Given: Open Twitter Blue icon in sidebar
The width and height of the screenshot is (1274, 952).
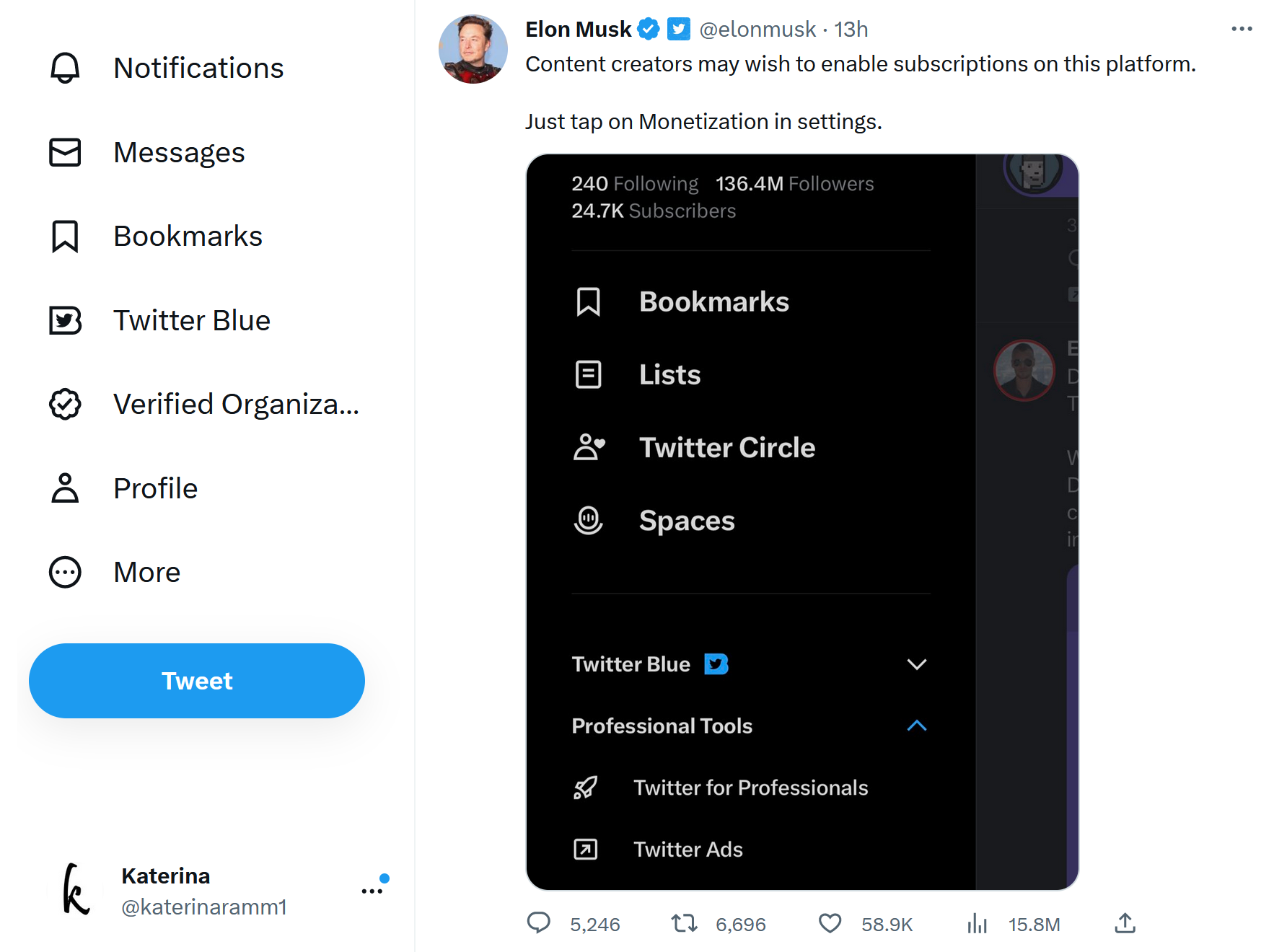Looking at the screenshot, I should pos(65,320).
